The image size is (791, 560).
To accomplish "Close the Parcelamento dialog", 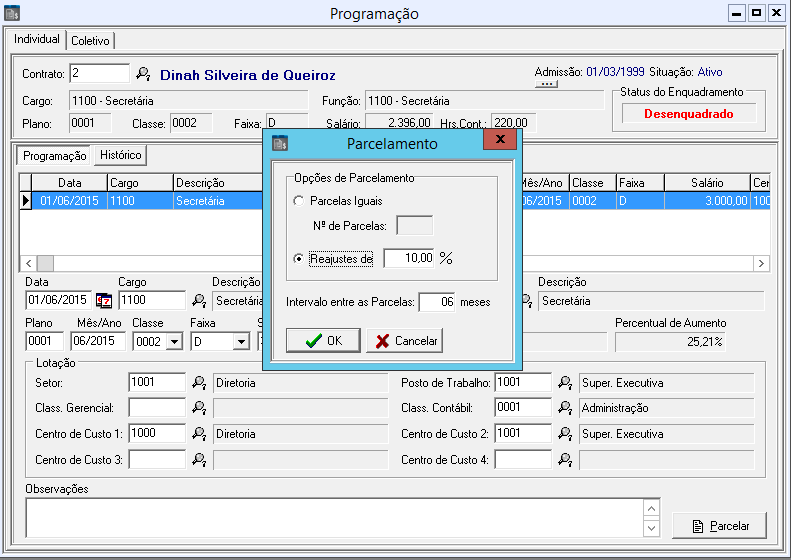I will pos(497,142).
